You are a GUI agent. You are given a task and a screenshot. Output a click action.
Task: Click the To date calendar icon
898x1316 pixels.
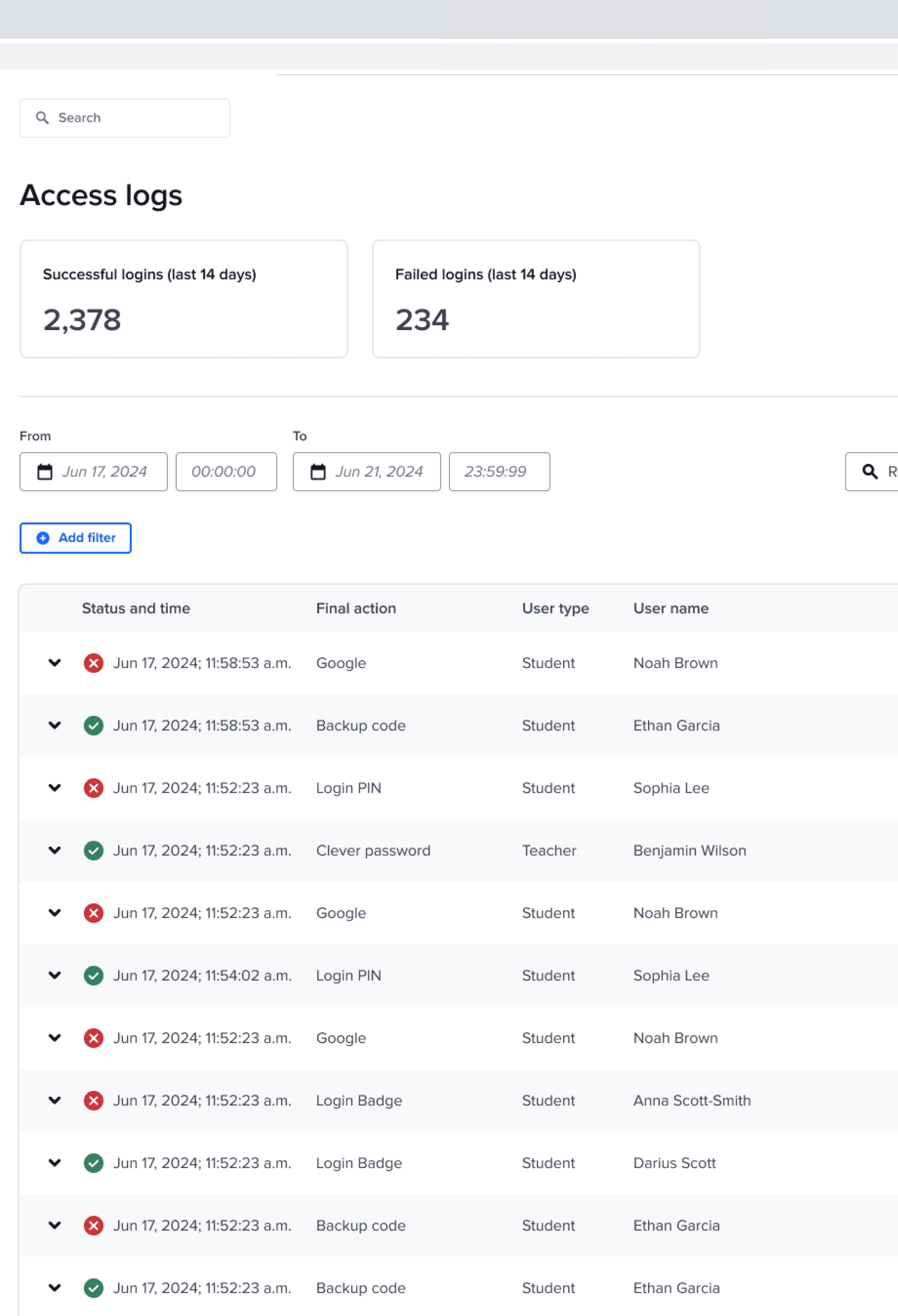318,472
